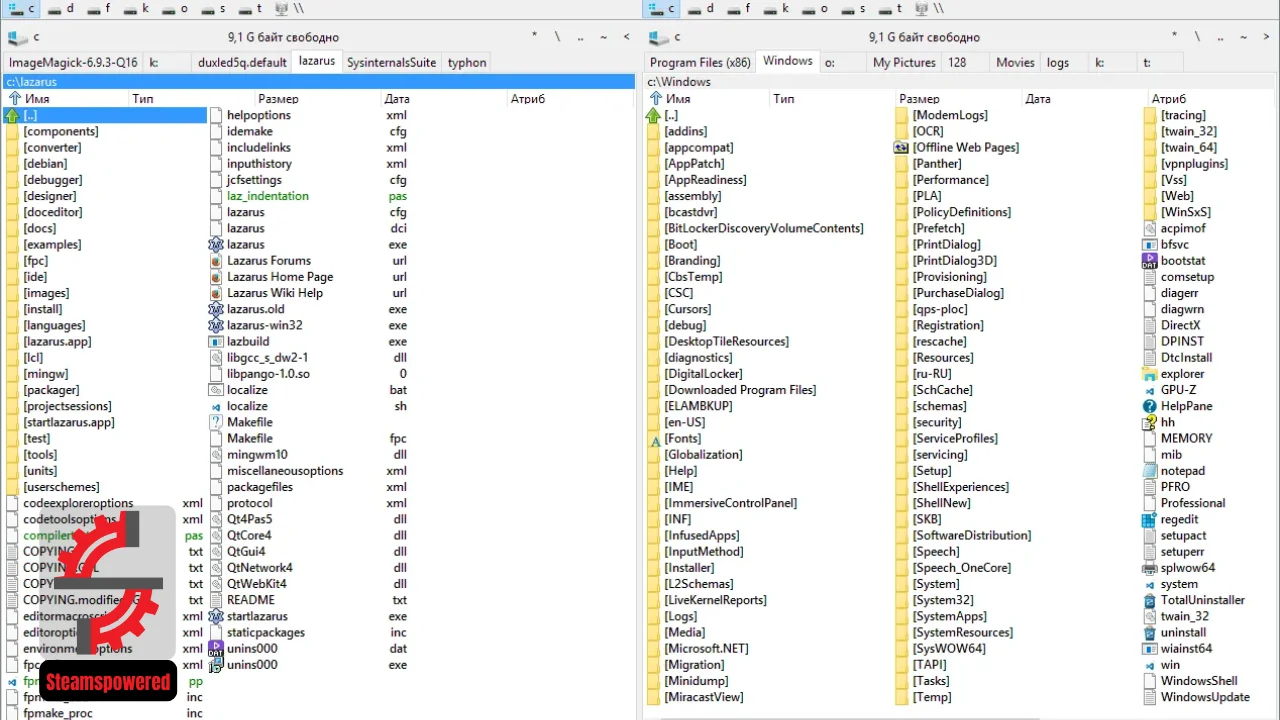Click the Fonts folder icon
This screenshot has height=720, width=1280.
coord(654,438)
